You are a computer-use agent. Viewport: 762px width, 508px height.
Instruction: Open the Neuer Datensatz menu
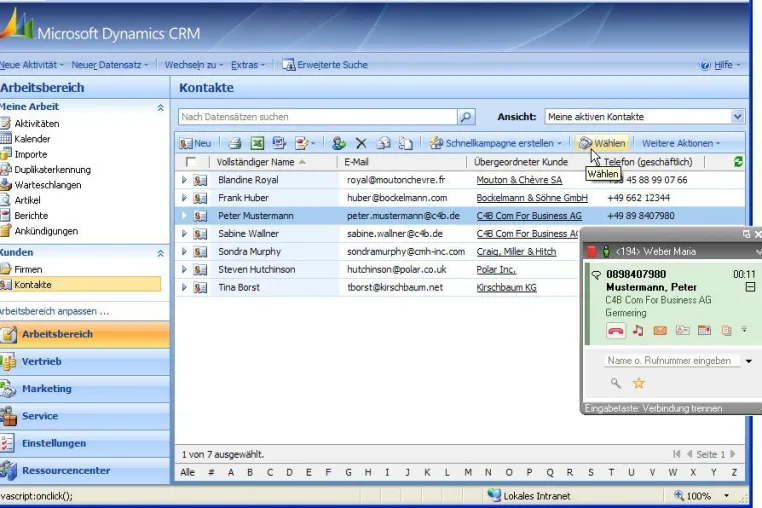[x=110, y=65]
